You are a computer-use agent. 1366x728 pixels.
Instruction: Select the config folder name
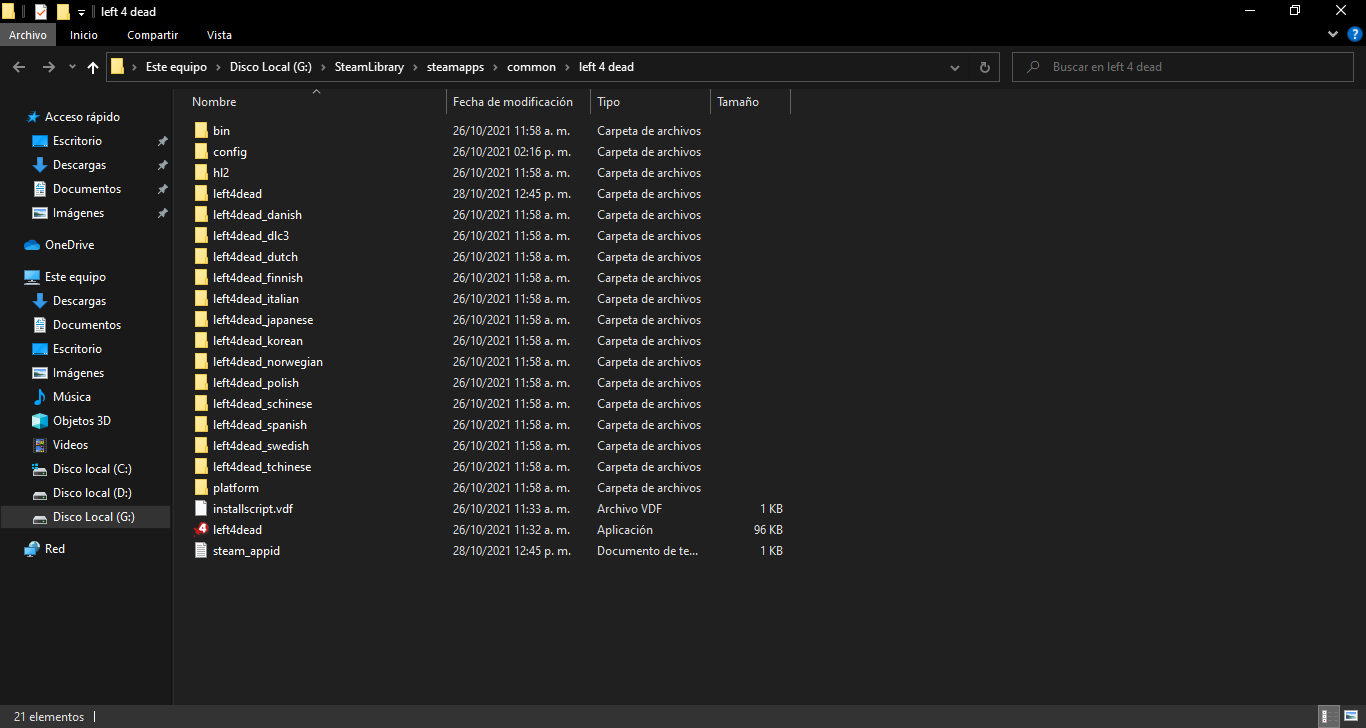(x=230, y=152)
